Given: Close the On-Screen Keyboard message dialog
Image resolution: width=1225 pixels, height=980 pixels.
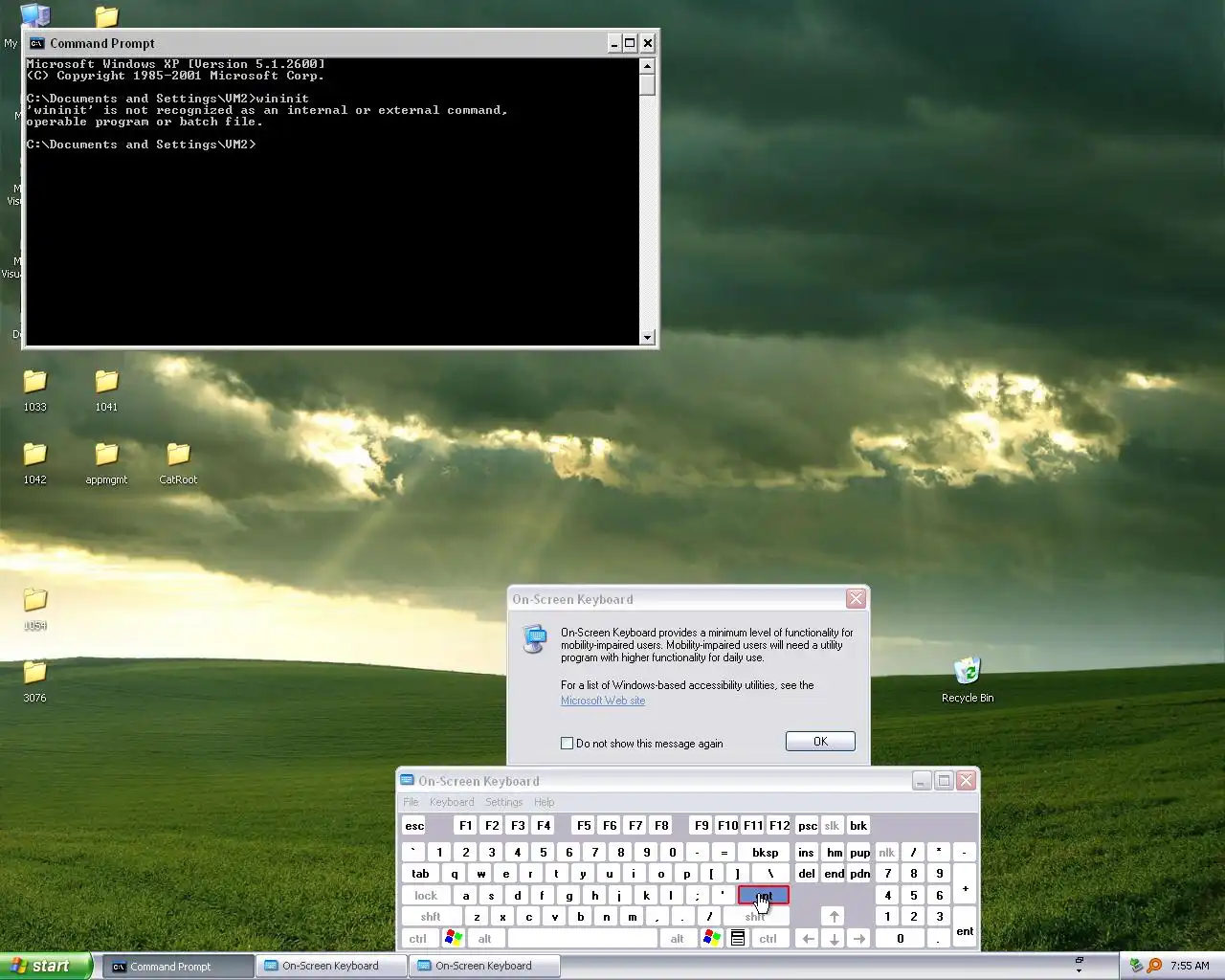Looking at the screenshot, I should click(856, 599).
